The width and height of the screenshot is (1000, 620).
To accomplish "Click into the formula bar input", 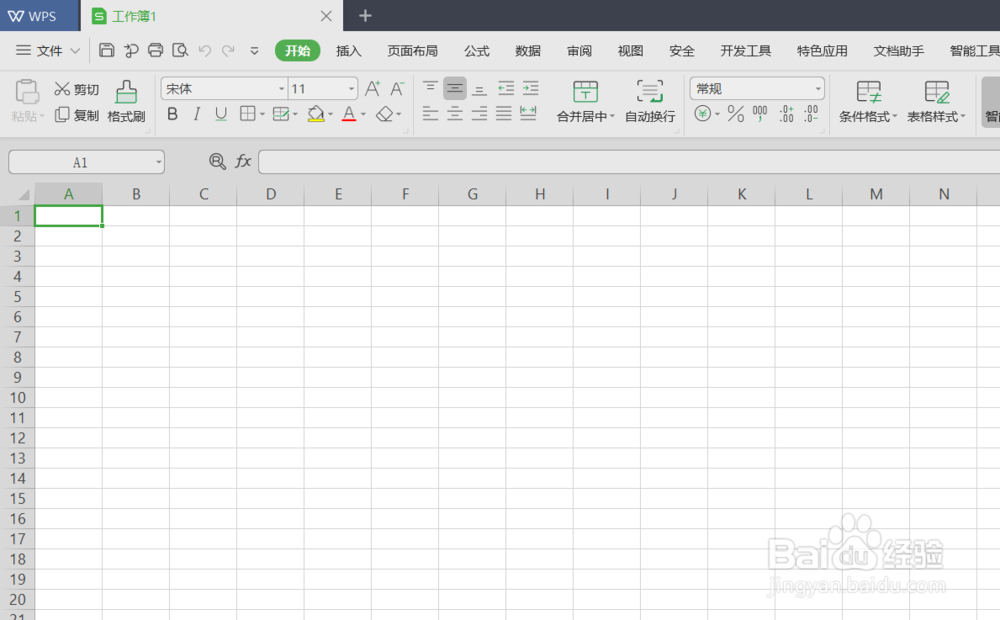I will click(629, 162).
